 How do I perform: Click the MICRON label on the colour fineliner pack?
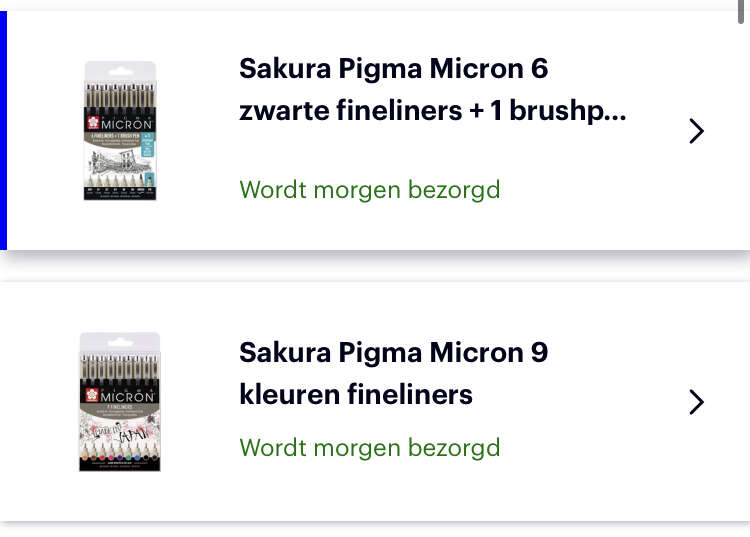(x=127, y=397)
